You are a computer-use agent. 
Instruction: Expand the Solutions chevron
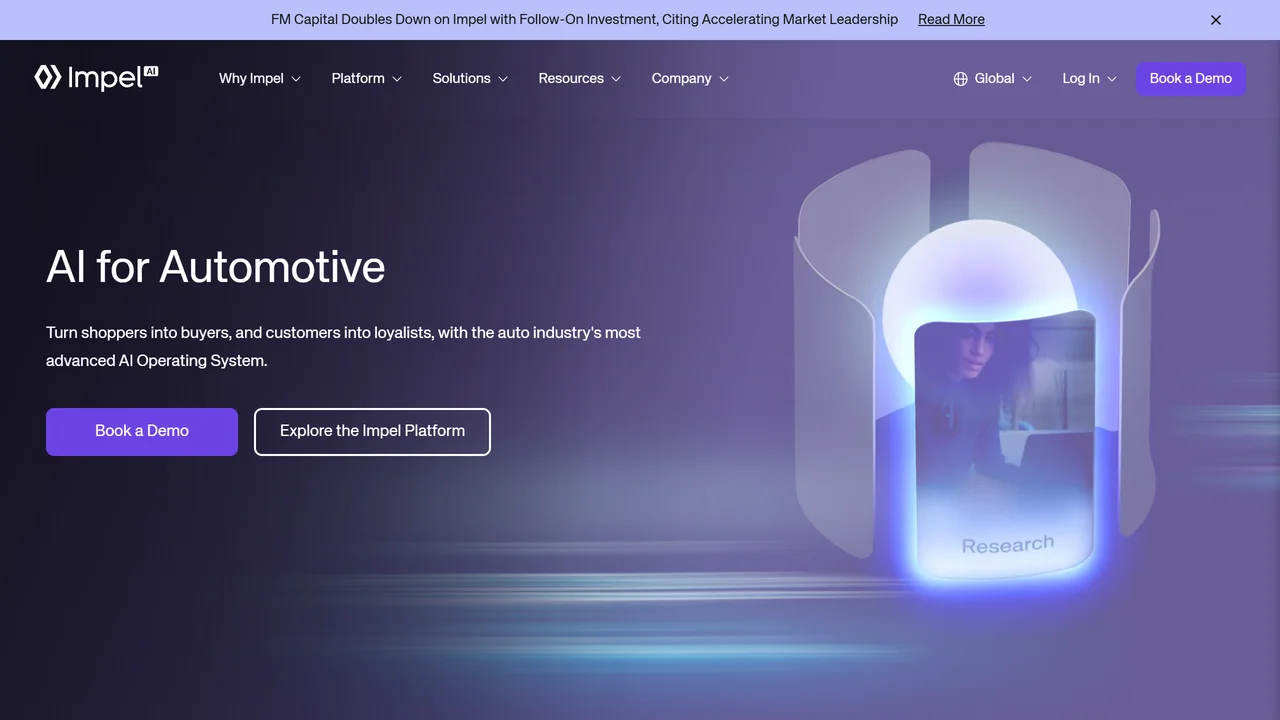click(503, 79)
